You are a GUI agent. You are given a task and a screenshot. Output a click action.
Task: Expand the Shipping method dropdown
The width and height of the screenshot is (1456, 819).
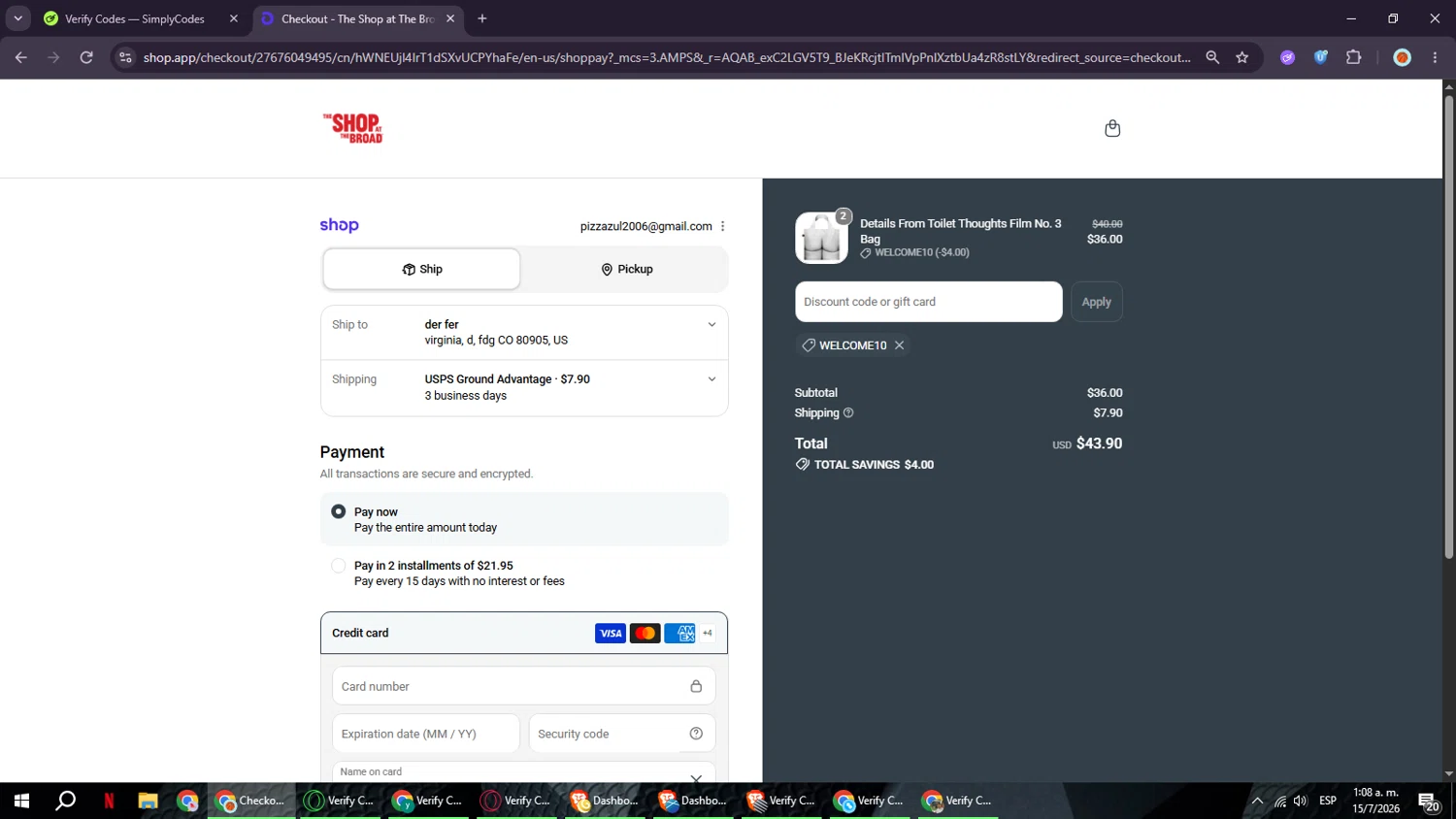[x=711, y=379]
